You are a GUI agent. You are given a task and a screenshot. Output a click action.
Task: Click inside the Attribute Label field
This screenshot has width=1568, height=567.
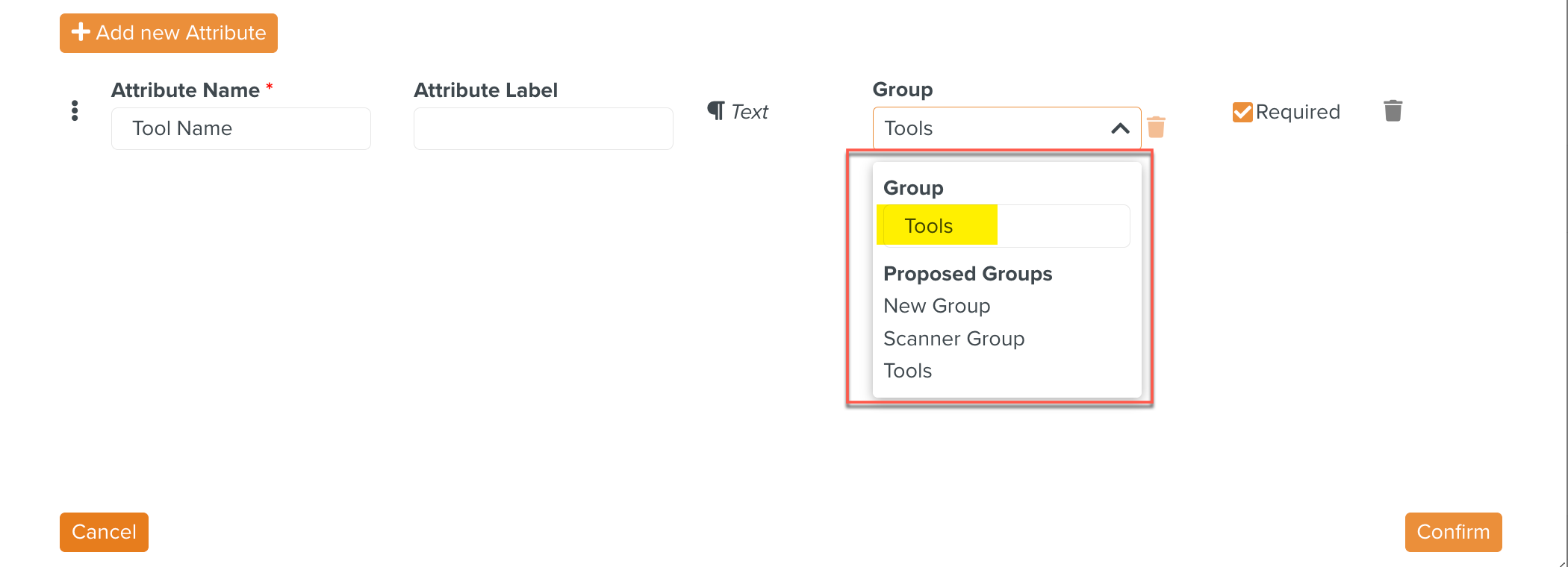click(543, 128)
